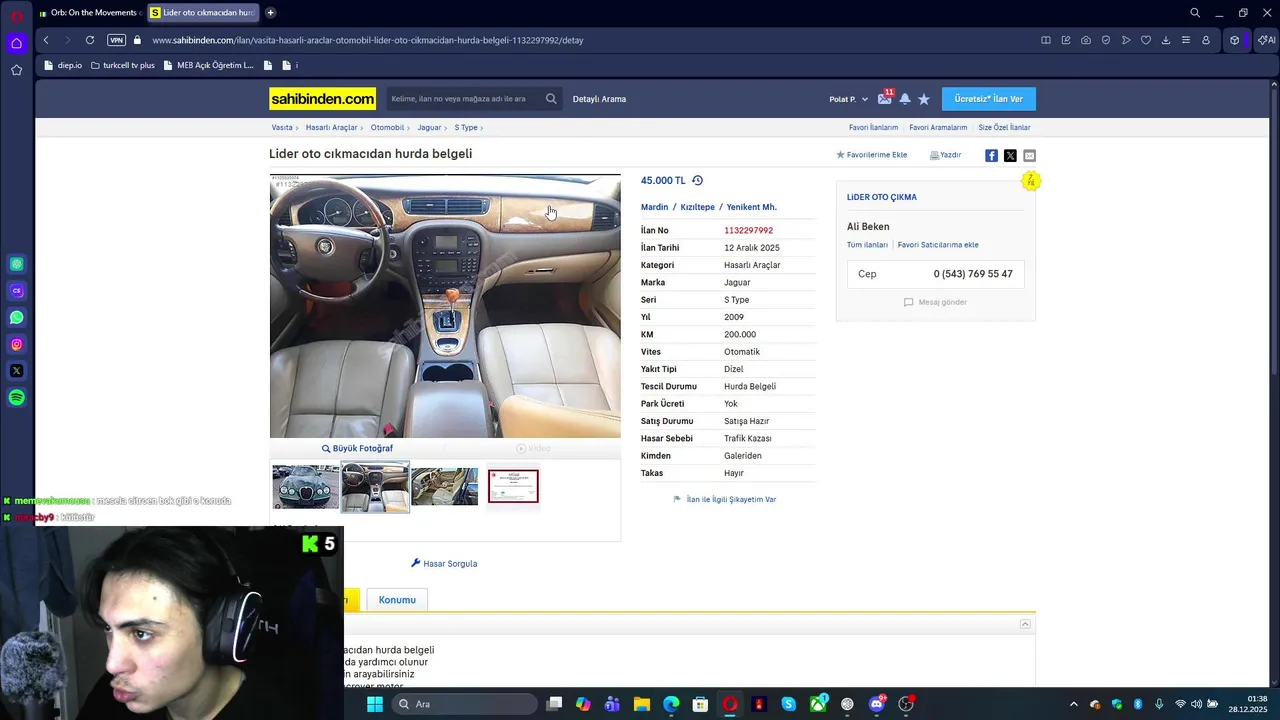Open Opera easy setup sliders icon
The image size is (1280, 720).
(1186, 40)
